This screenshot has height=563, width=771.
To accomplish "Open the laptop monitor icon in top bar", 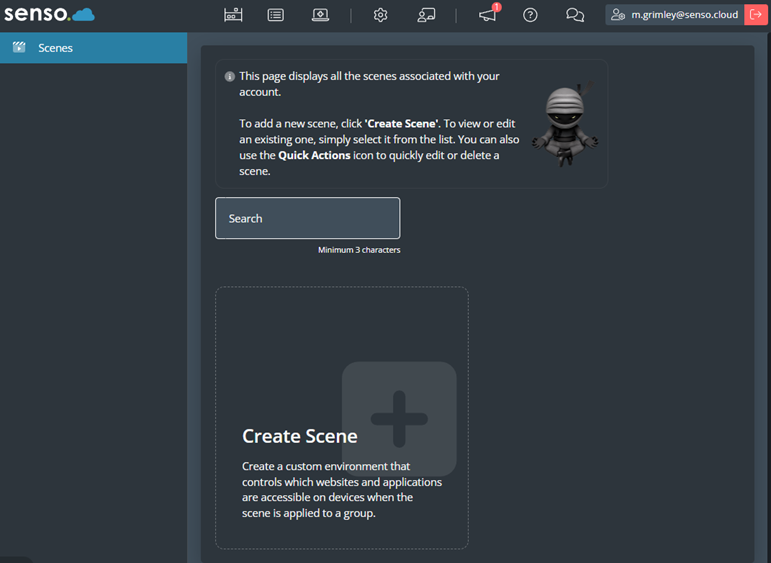I will click(x=320, y=15).
